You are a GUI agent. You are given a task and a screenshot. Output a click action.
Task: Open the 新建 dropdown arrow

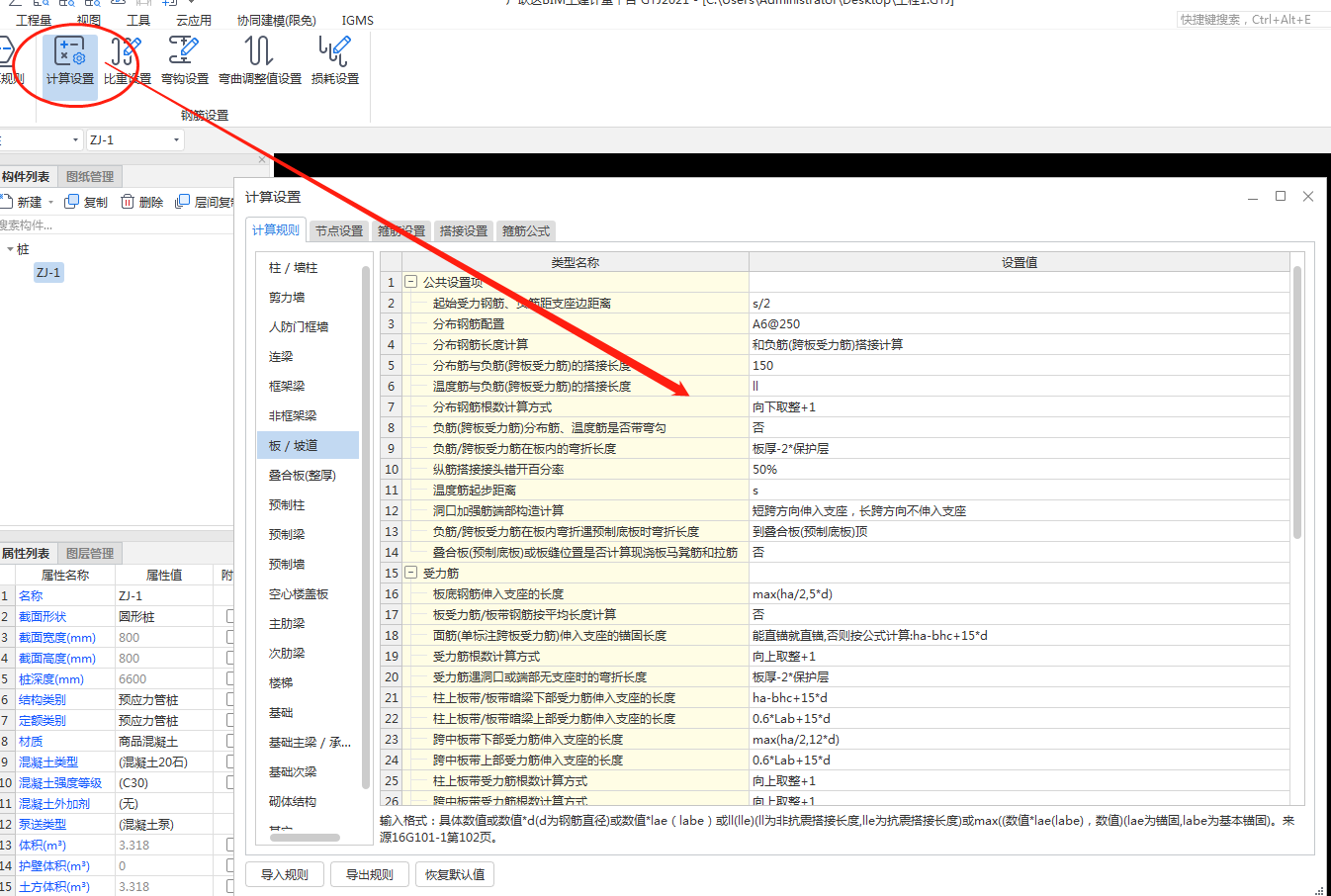(50, 202)
